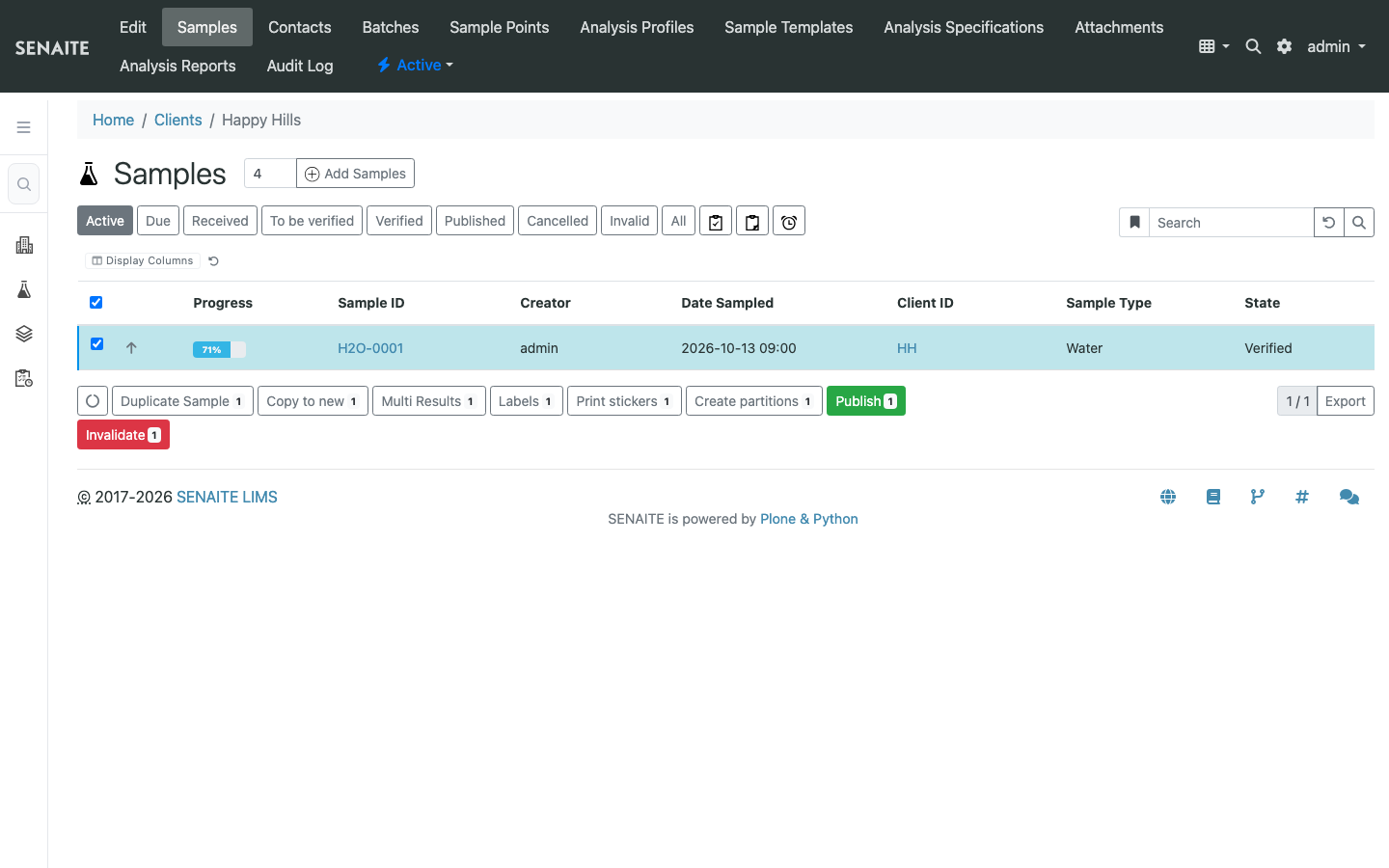The image size is (1389, 868).
Task: Click the Export button
Action: point(1346,401)
